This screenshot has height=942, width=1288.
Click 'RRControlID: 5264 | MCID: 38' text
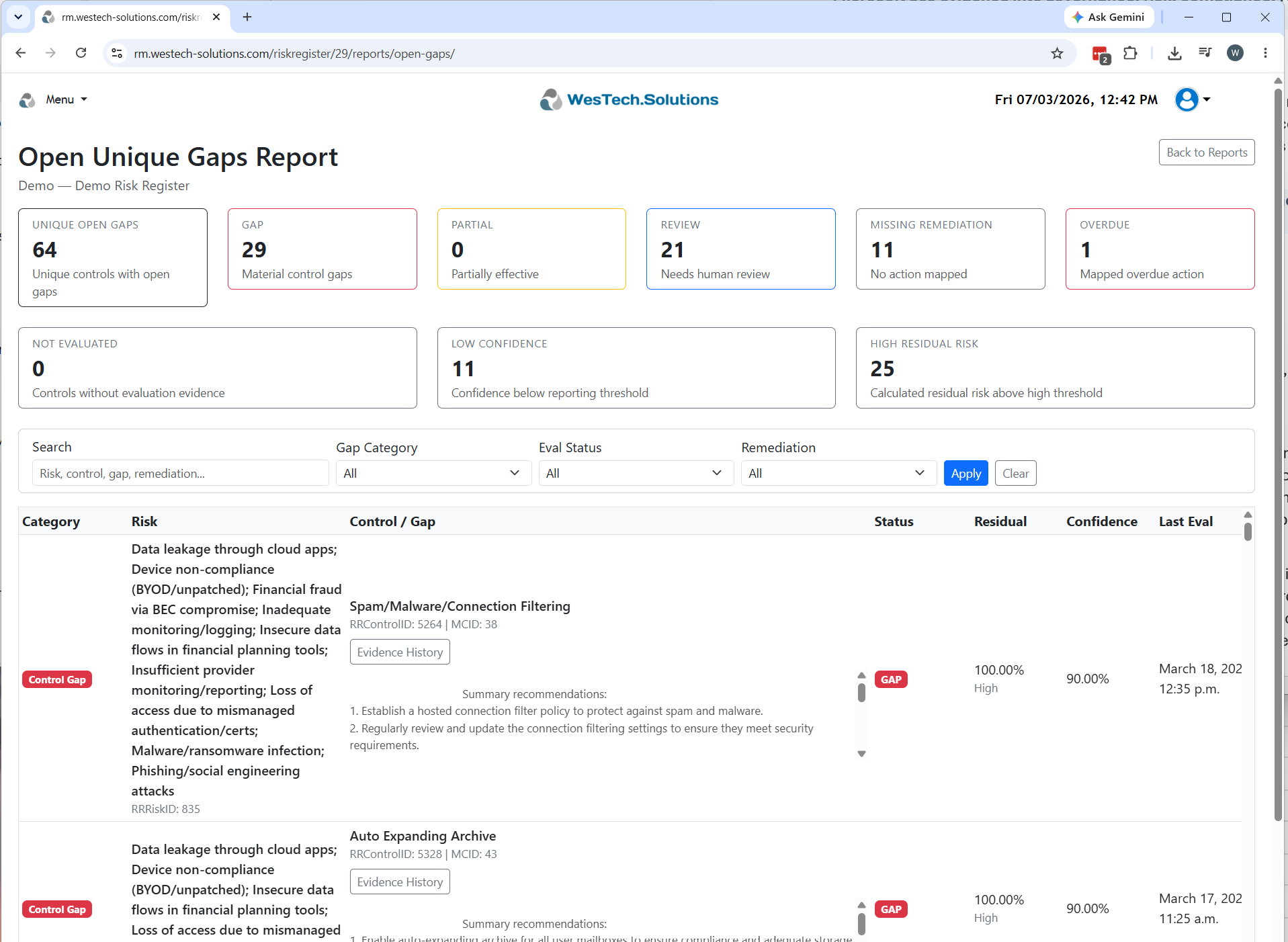pos(423,624)
